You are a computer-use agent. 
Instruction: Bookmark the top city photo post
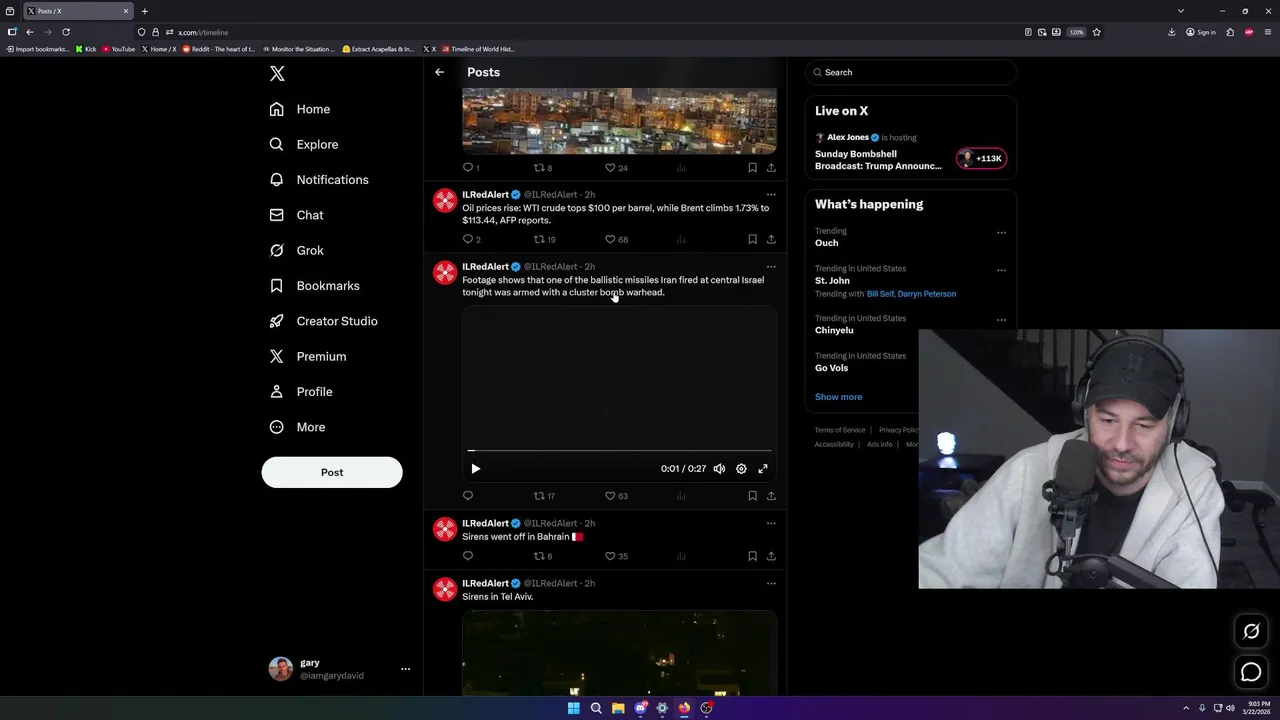click(x=752, y=168)
